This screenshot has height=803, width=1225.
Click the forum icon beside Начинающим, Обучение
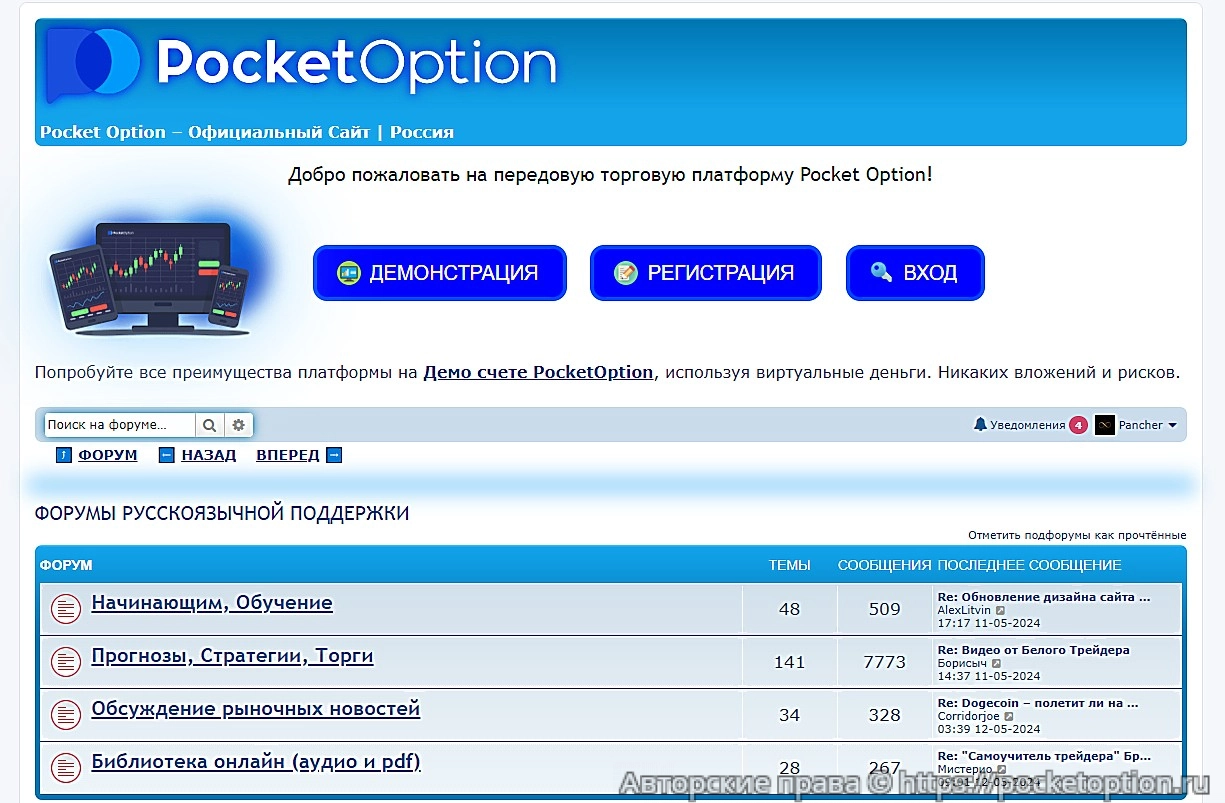coord(65,607)
